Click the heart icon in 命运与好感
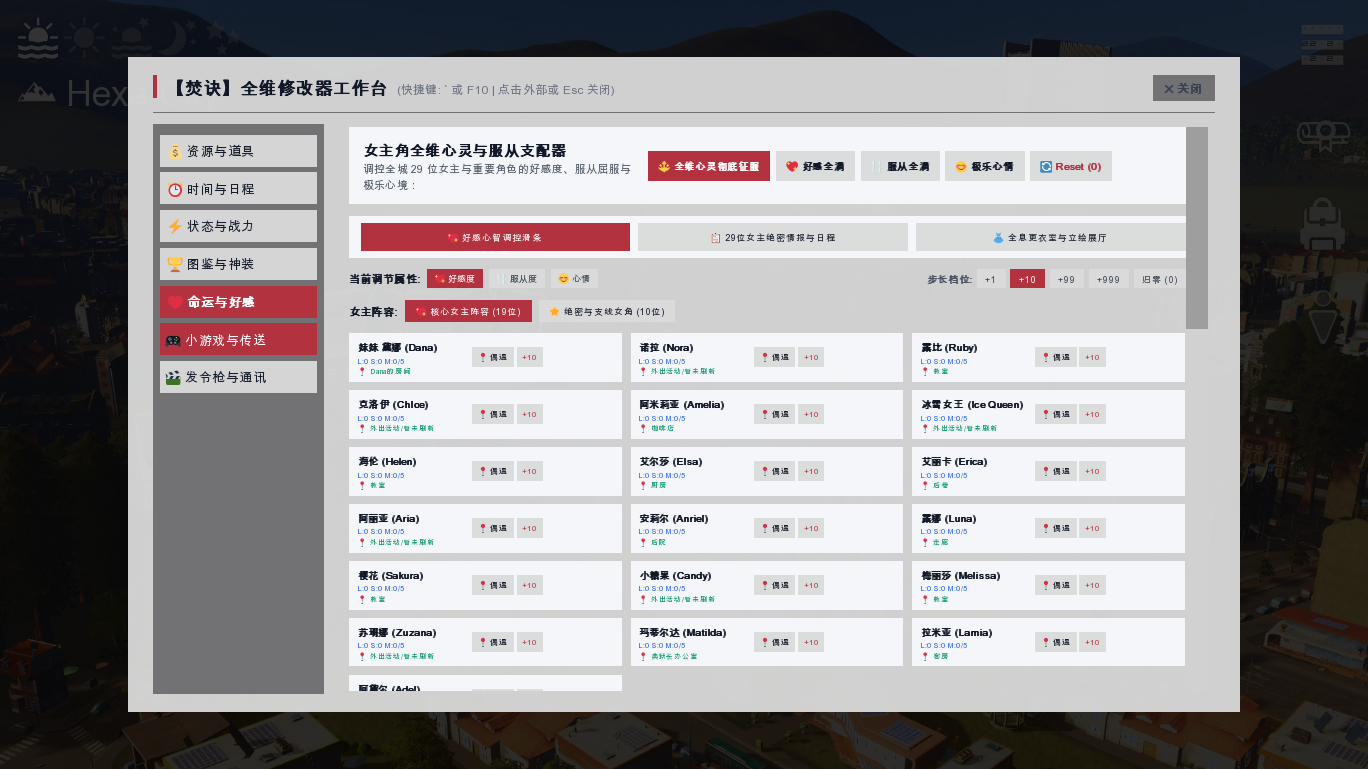 click(175, 303)
